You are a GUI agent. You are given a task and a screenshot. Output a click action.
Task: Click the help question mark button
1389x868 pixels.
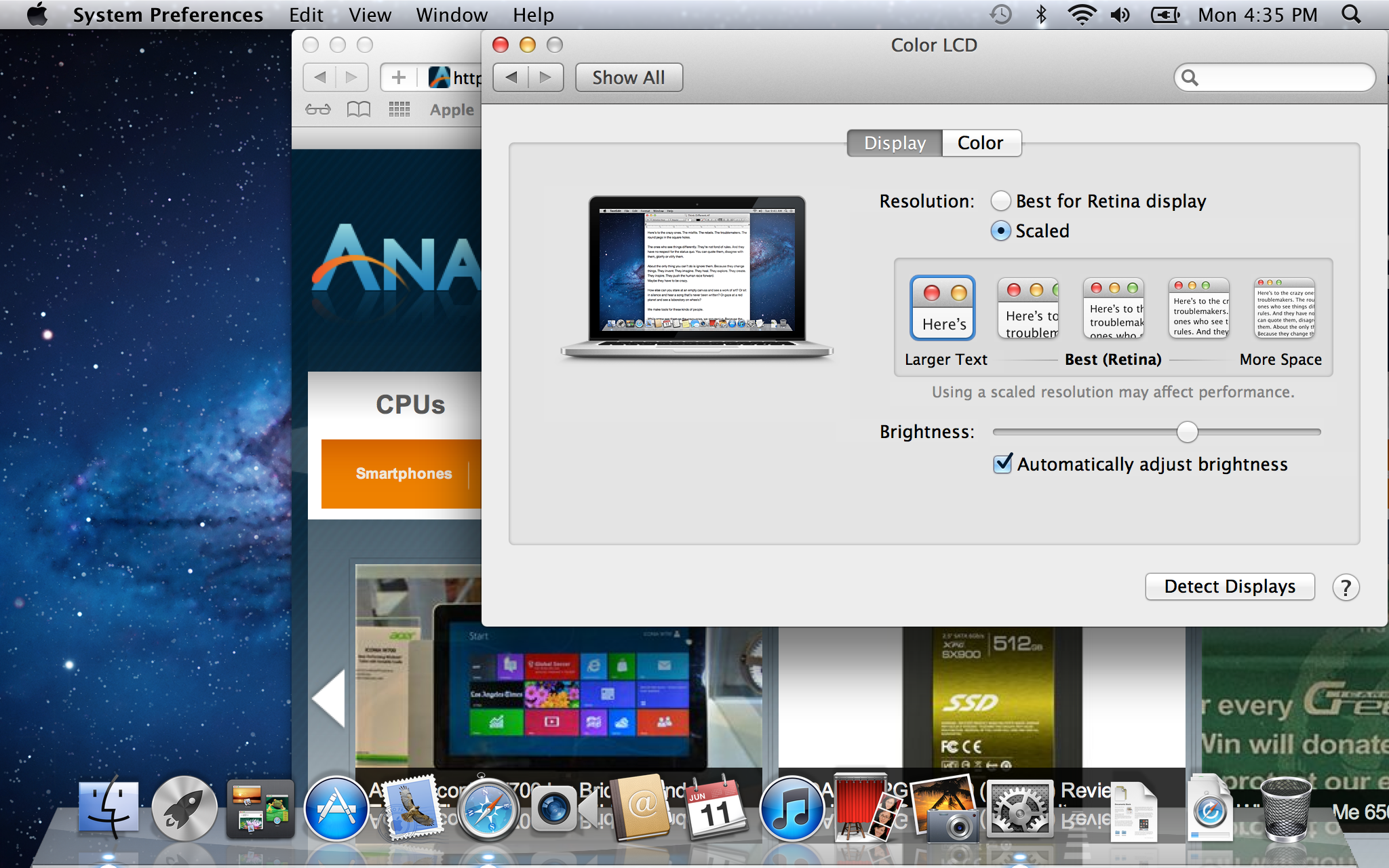tap(1346, 587)
